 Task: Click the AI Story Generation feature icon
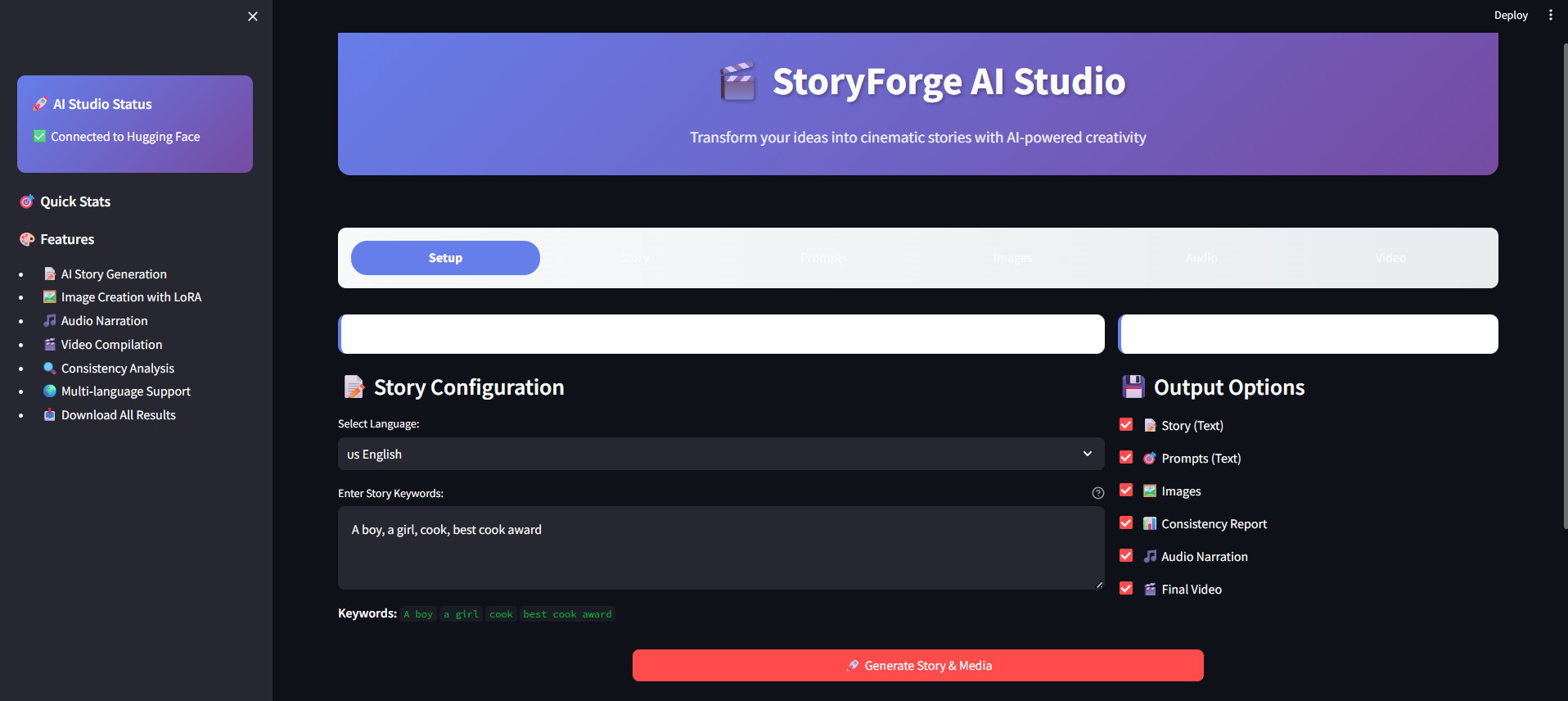coord(50,274)
